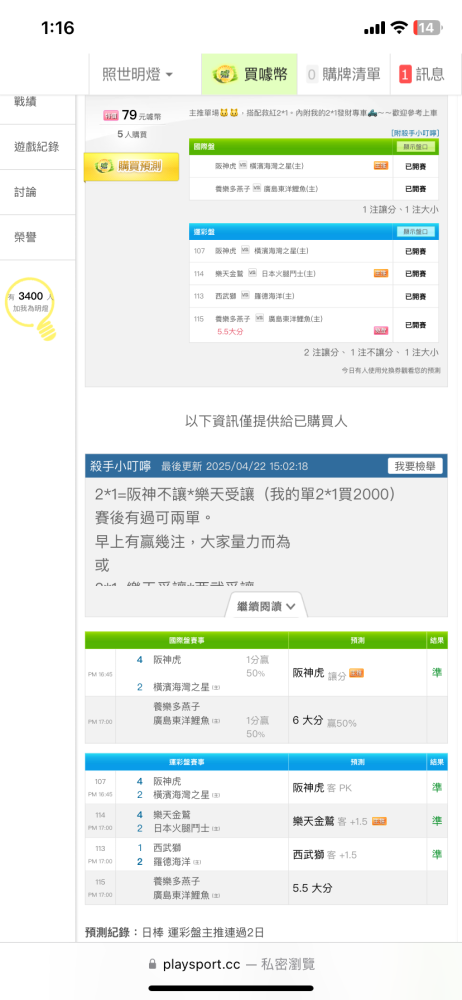Open the 購牌清單 purchase list
The height and width of the screenshot is (1000, 462).
point(343,74)
